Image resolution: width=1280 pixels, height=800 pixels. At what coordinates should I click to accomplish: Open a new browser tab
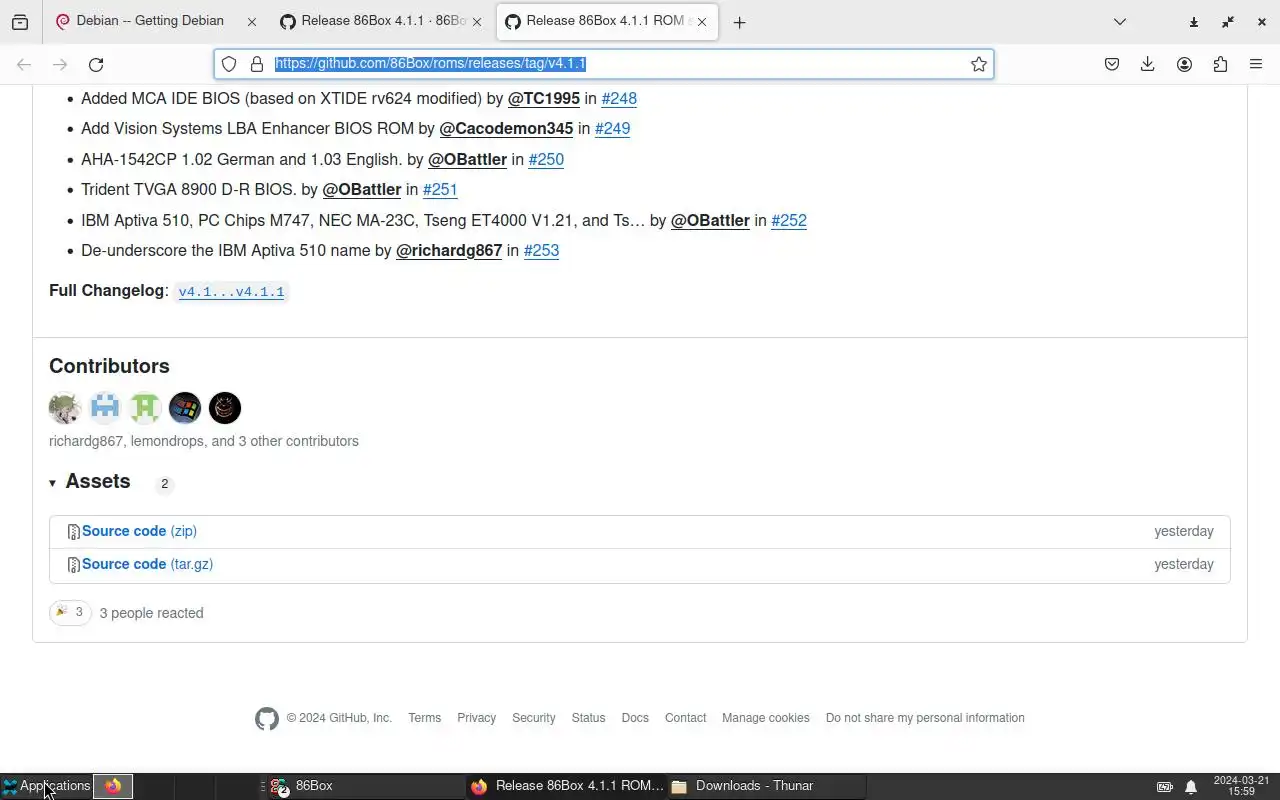pos(739,22)
